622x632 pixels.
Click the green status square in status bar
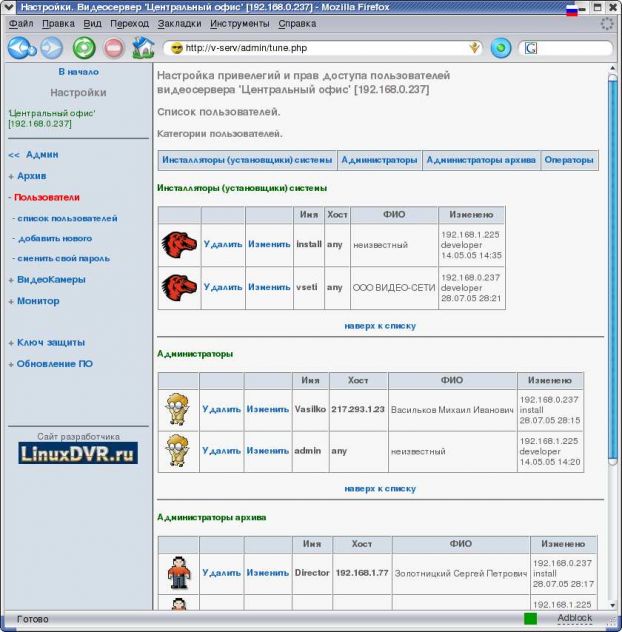pos(530,618)
